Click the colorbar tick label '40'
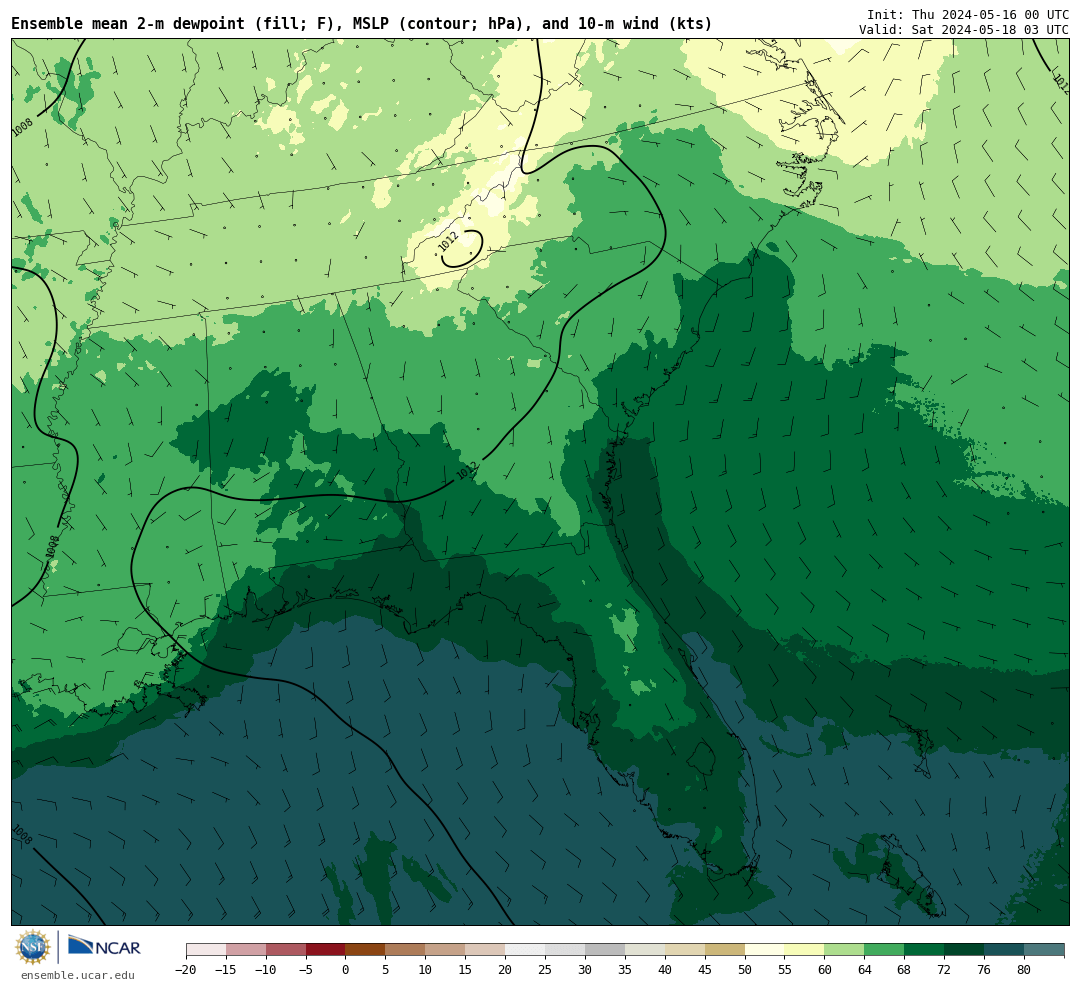Screen dimensions: 1080x988 tap(665, 969)
